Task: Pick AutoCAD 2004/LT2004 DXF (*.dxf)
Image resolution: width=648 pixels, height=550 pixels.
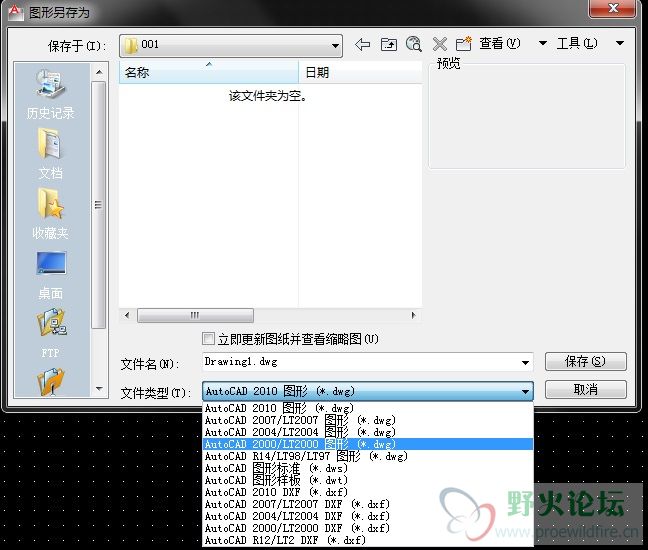Action: (368, 516)
